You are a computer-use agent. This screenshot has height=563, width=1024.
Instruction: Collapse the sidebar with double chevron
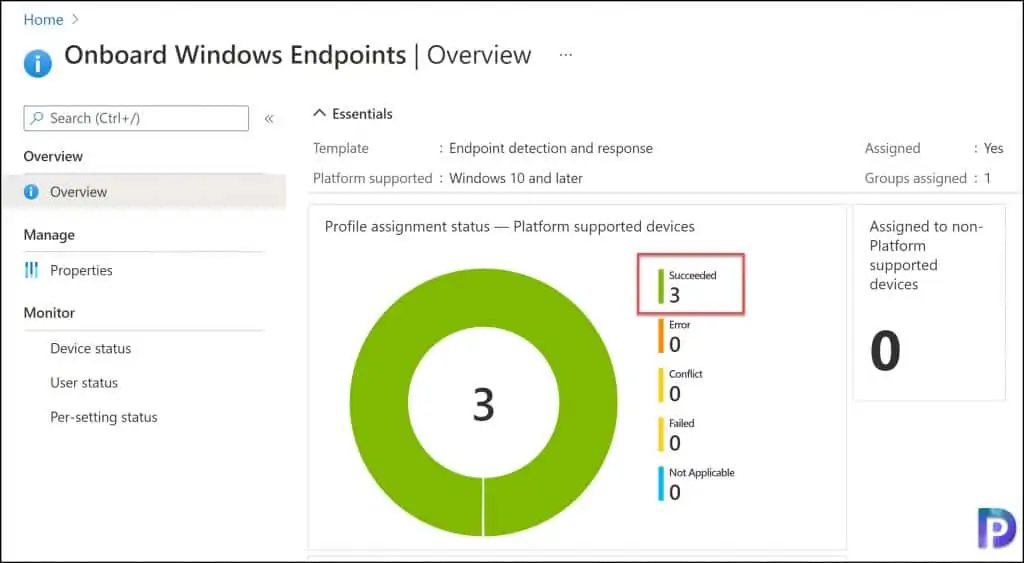268,118
